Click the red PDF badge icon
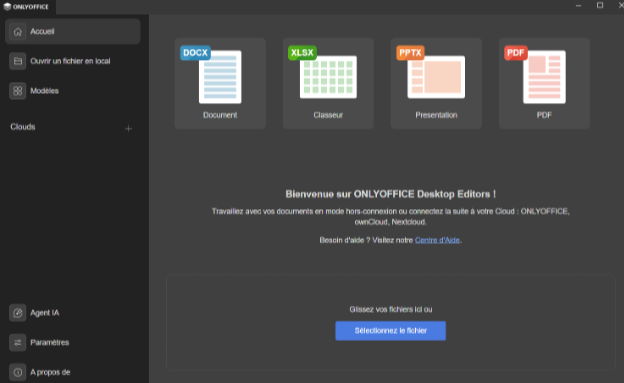This screenshot has height=383, width=624. coord(516,53)
